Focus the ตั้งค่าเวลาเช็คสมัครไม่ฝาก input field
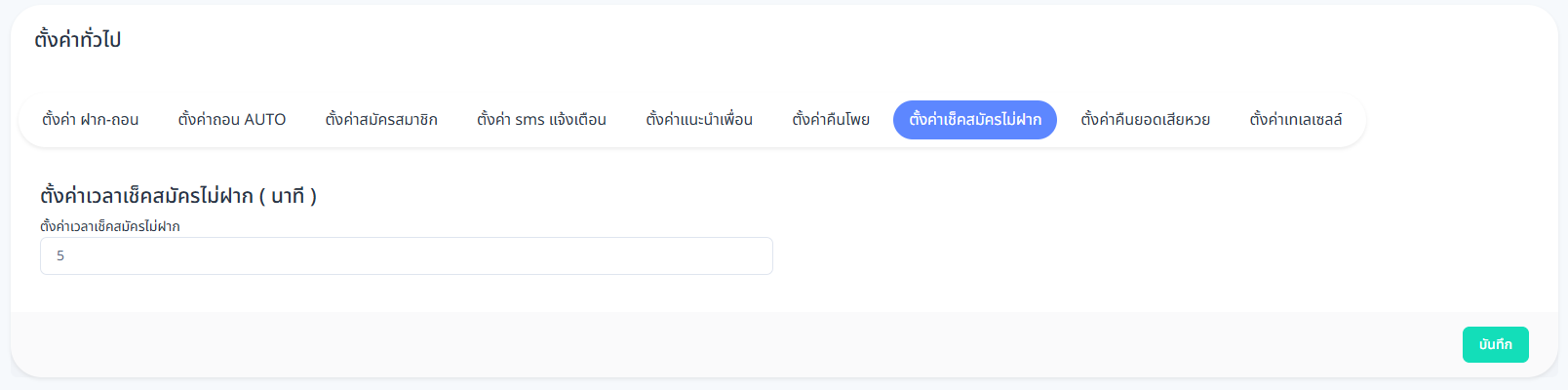 tap(406, 256)
